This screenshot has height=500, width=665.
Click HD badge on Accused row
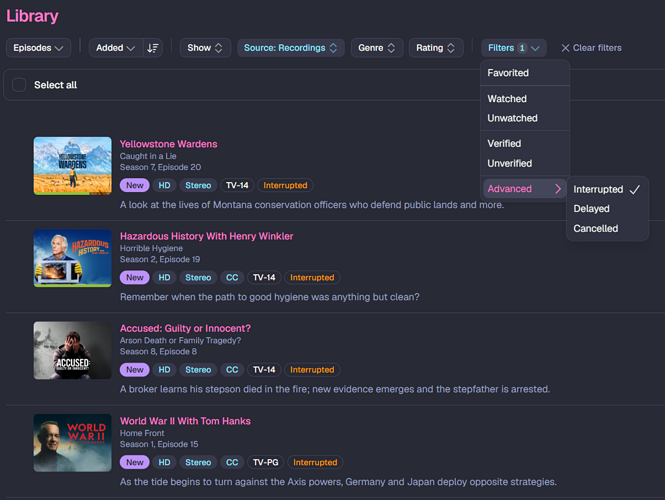pyautogui.click(x=164, y=370)
